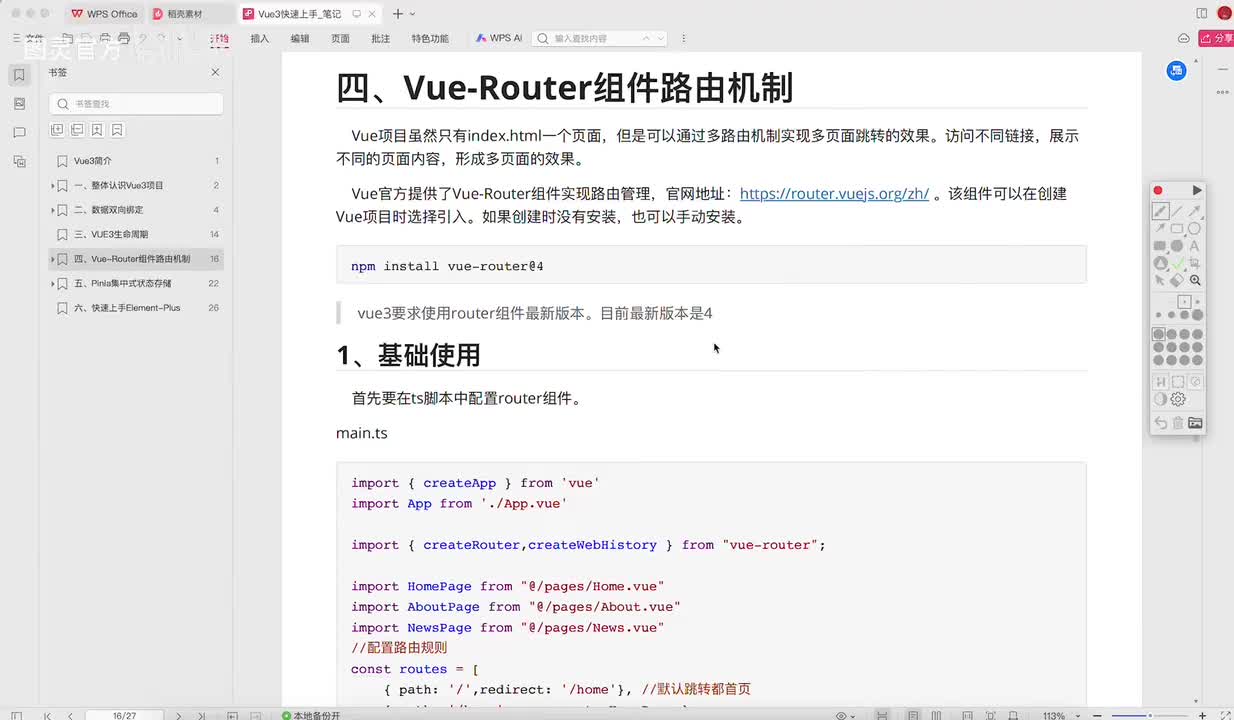The width and height of the screenshot is (1234, 720).
Task: Select the text A tool in palette
Action: point(1194,245)
